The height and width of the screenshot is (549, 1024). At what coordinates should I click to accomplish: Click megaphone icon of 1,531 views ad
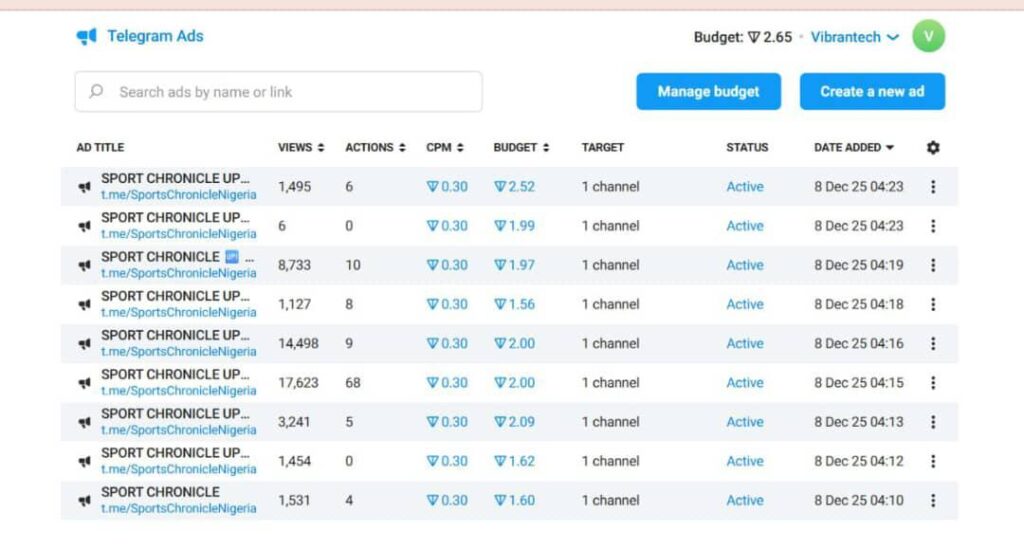pyautogui.click(x=84, y=501)
